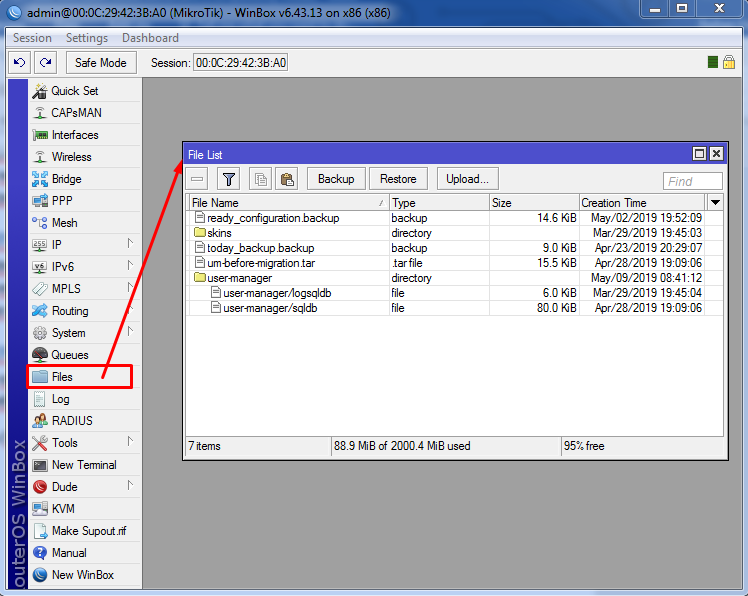Open PPP sidebar item
The height and width of the screenshot is (596, 748).
coord(86,201)
